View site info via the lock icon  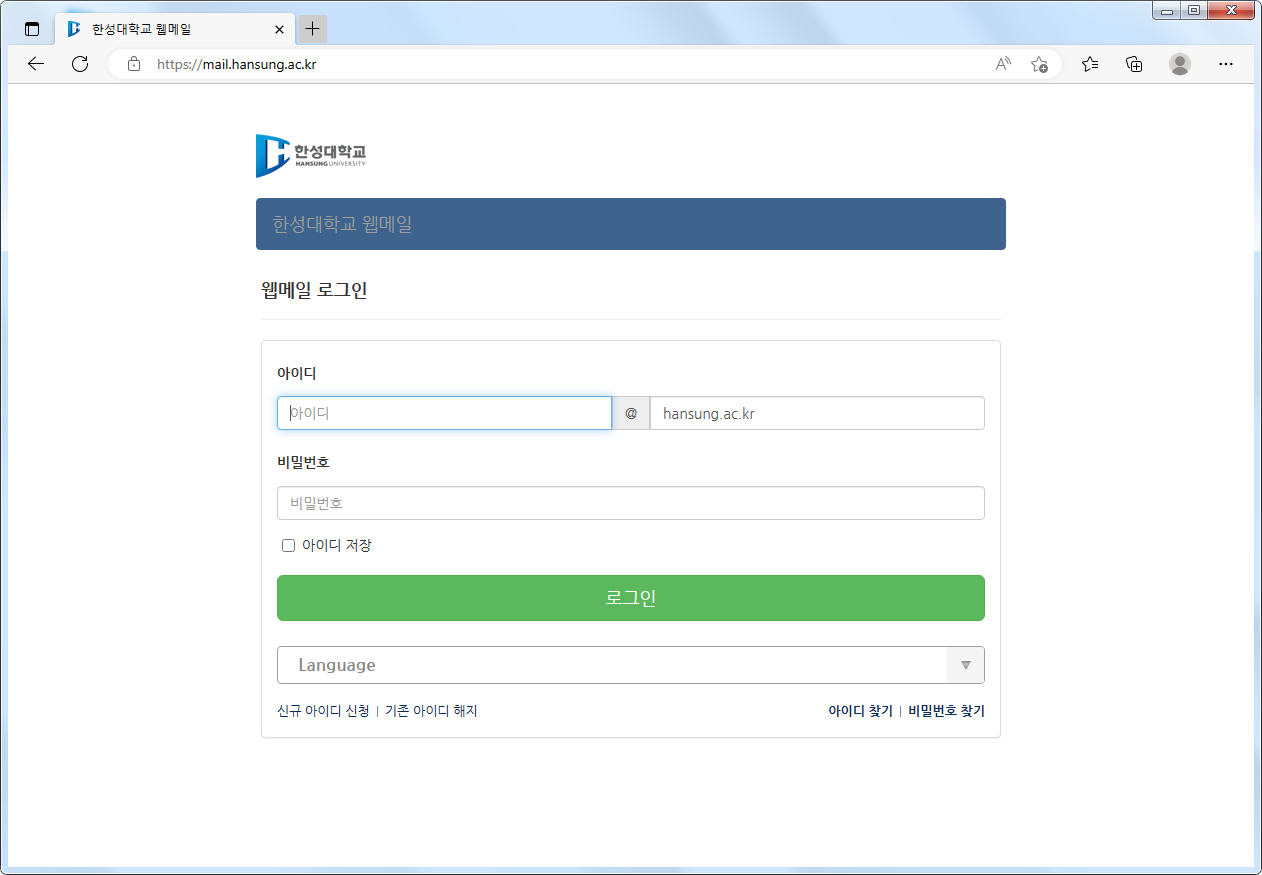tap(134, 64)
